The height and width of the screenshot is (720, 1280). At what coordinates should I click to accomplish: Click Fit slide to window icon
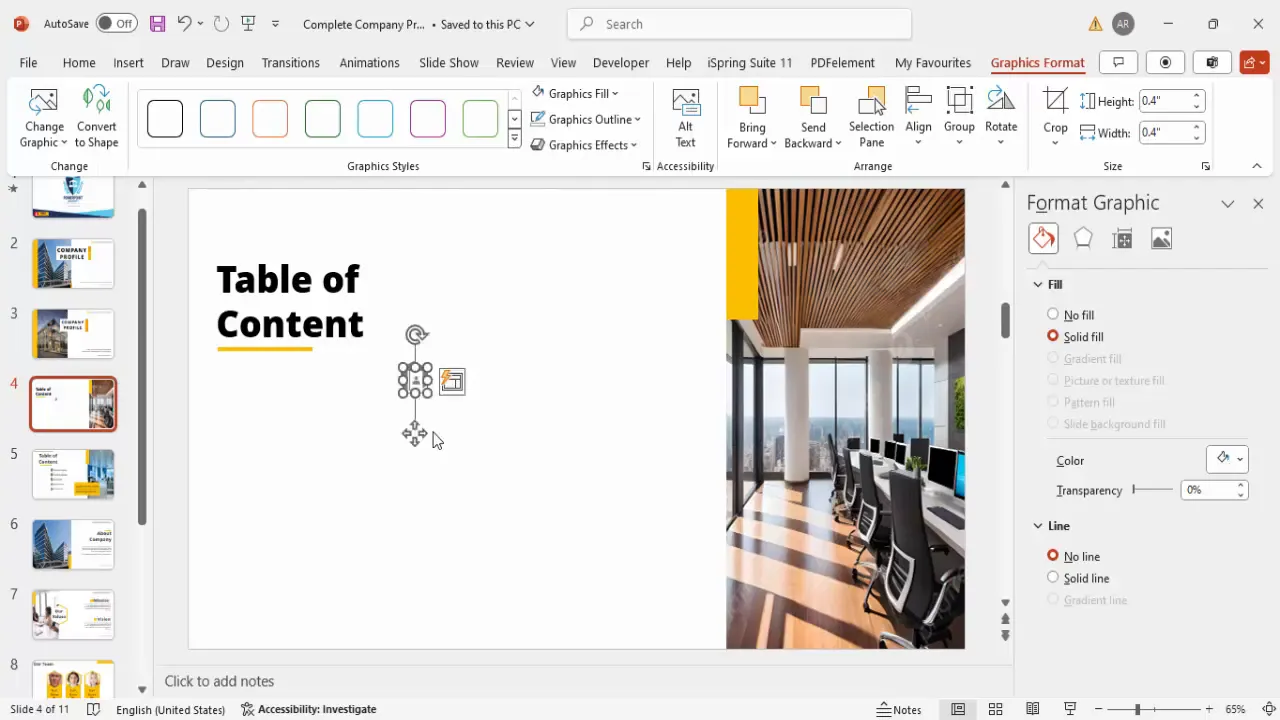pyautogui.click(x=1268, y=709)
